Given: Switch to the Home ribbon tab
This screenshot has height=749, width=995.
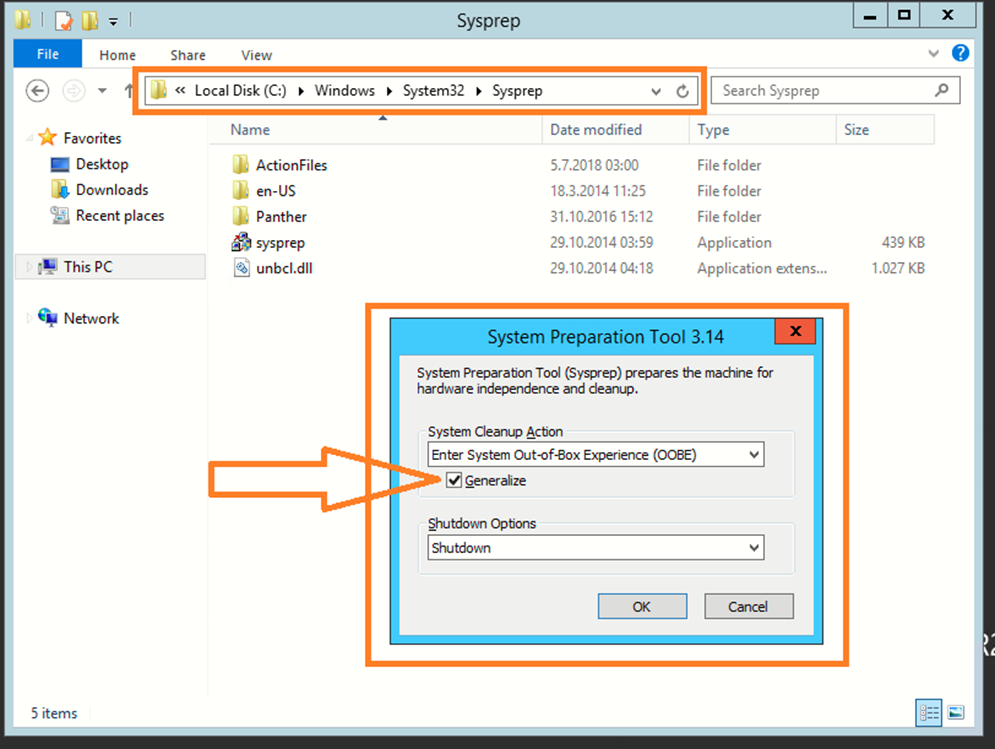Looking at the screenshot, I should pos(117,55).
